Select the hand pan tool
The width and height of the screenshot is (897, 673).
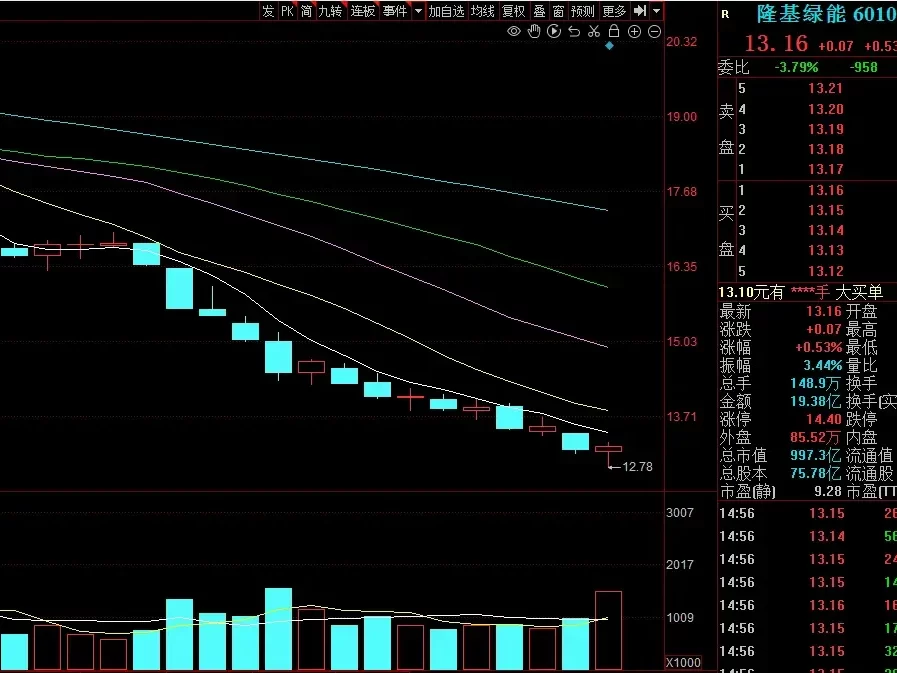pos(534,32)
